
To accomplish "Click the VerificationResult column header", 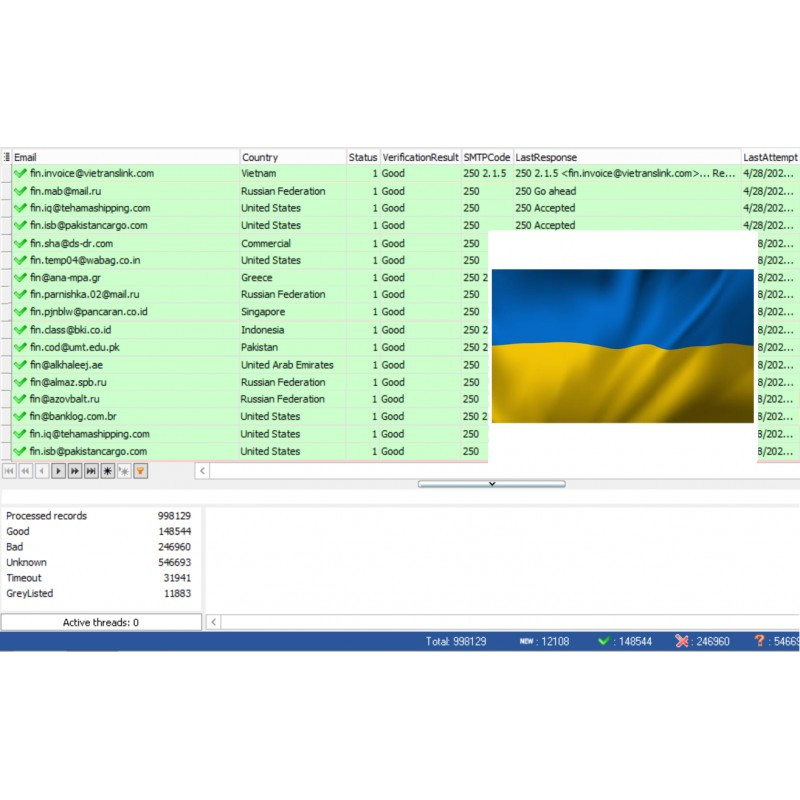I will 420,157.
